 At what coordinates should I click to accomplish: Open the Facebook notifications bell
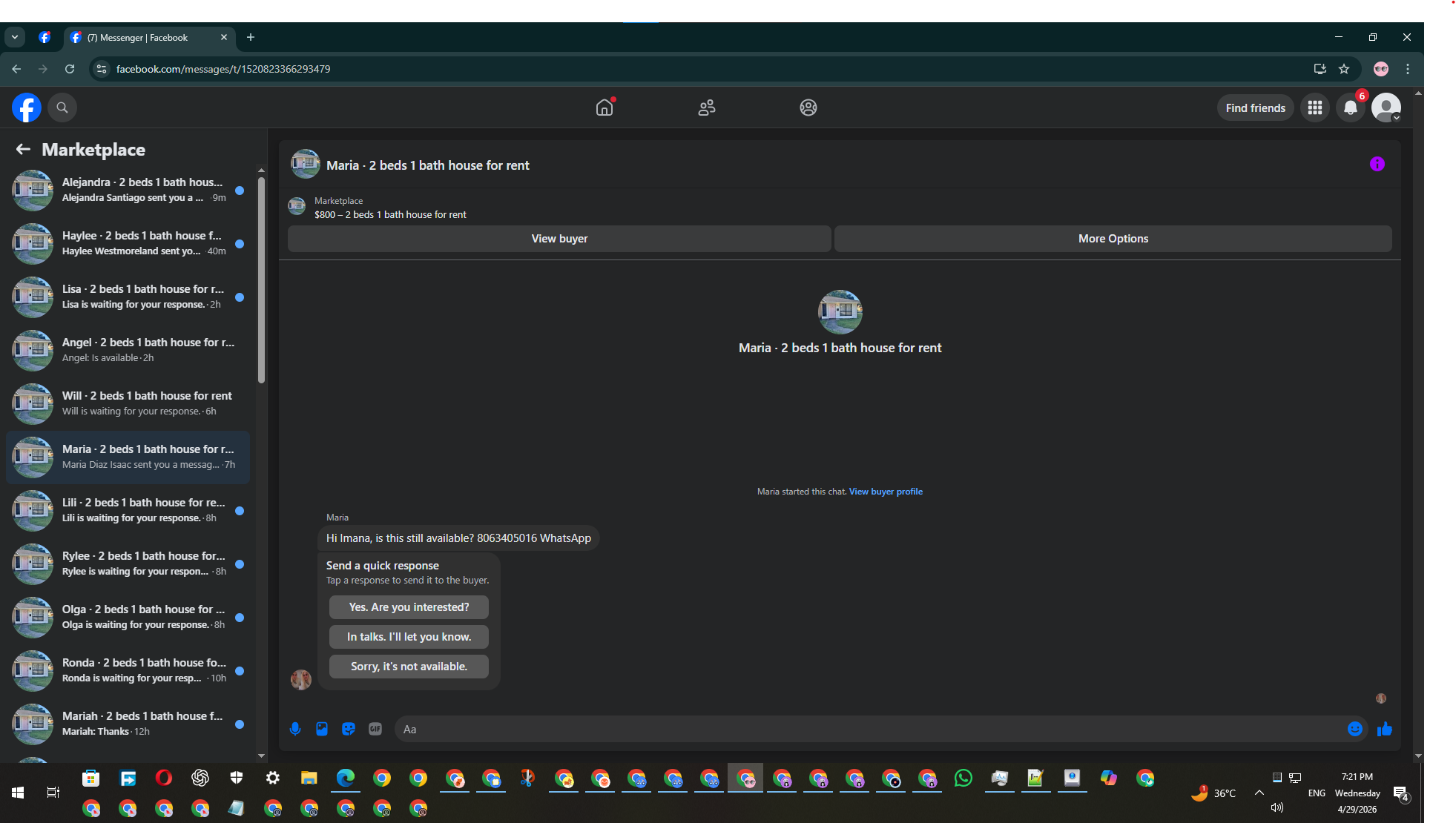pyautogui.click(x=1351, y=108)
